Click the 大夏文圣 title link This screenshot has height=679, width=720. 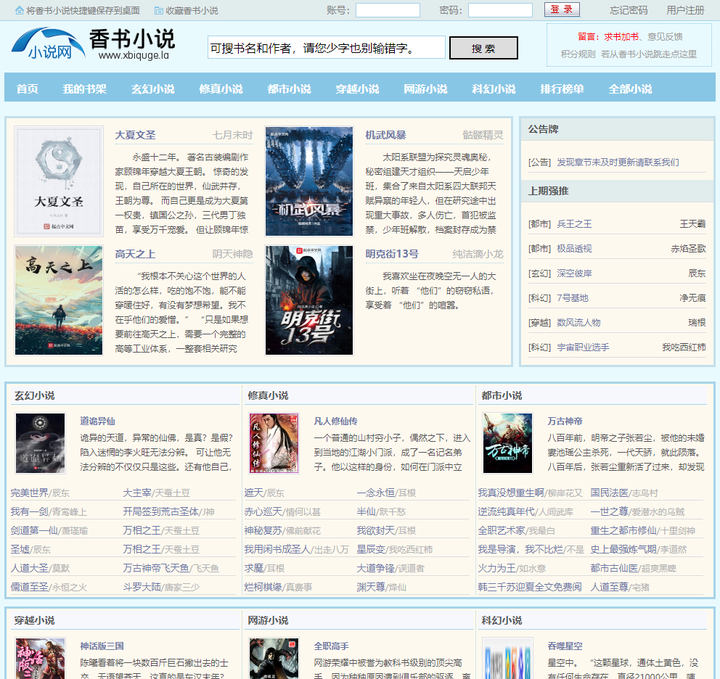[x=135, y=135]
